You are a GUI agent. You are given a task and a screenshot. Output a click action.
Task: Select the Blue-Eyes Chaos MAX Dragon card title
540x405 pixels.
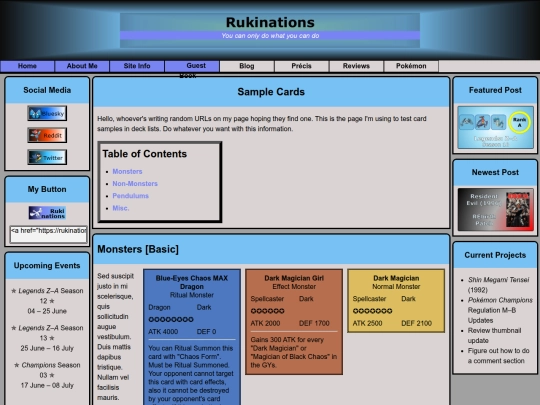pos(191,282)
